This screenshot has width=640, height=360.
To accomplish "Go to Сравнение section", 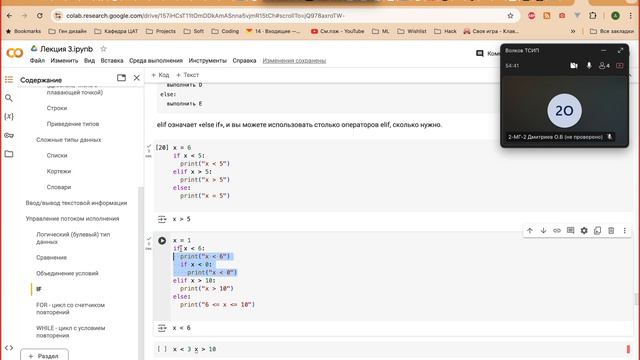I will click(x=51, y=258).
